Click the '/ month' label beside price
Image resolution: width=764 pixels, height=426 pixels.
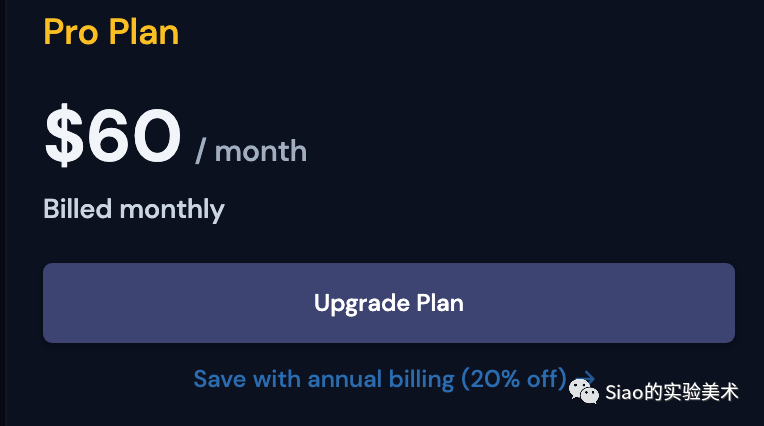click(x=251, y=151)
